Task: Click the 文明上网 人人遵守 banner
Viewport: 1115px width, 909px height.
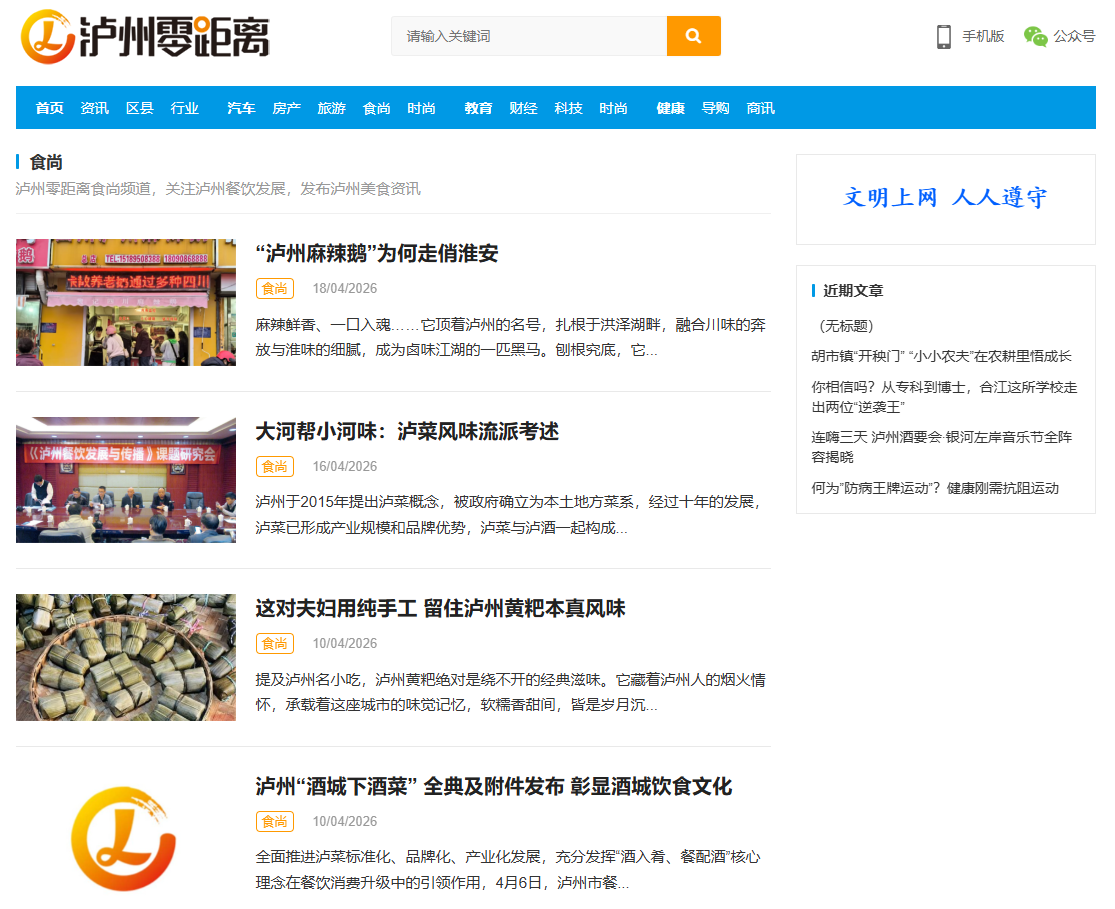Action: coord(945,198)
